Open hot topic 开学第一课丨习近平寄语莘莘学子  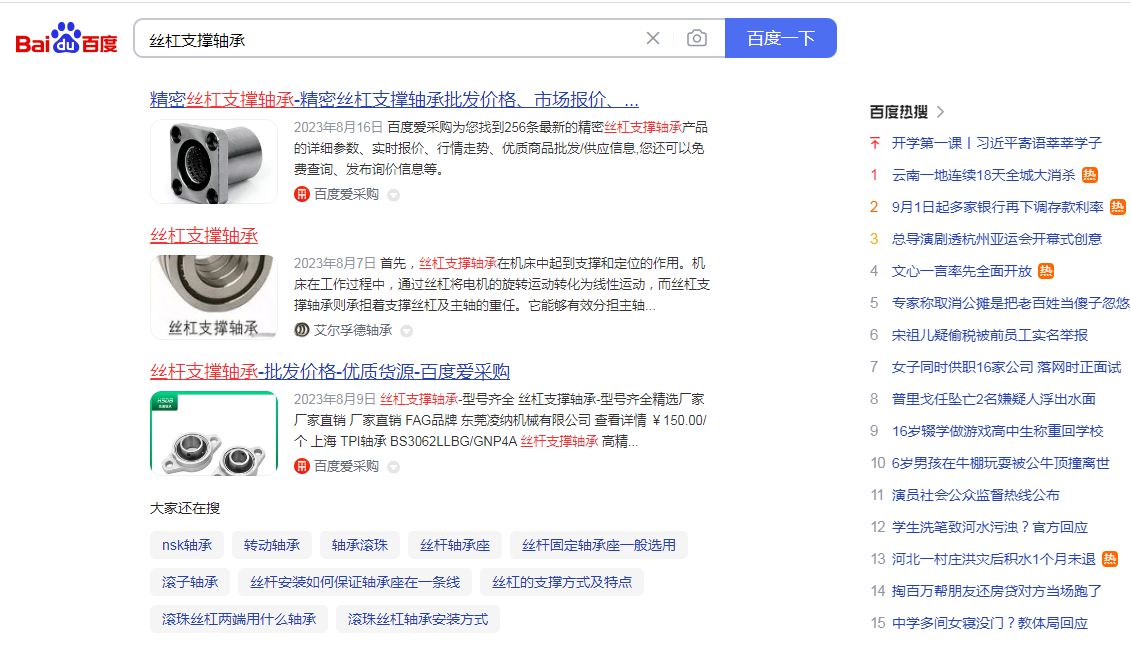tap(997, 143)
